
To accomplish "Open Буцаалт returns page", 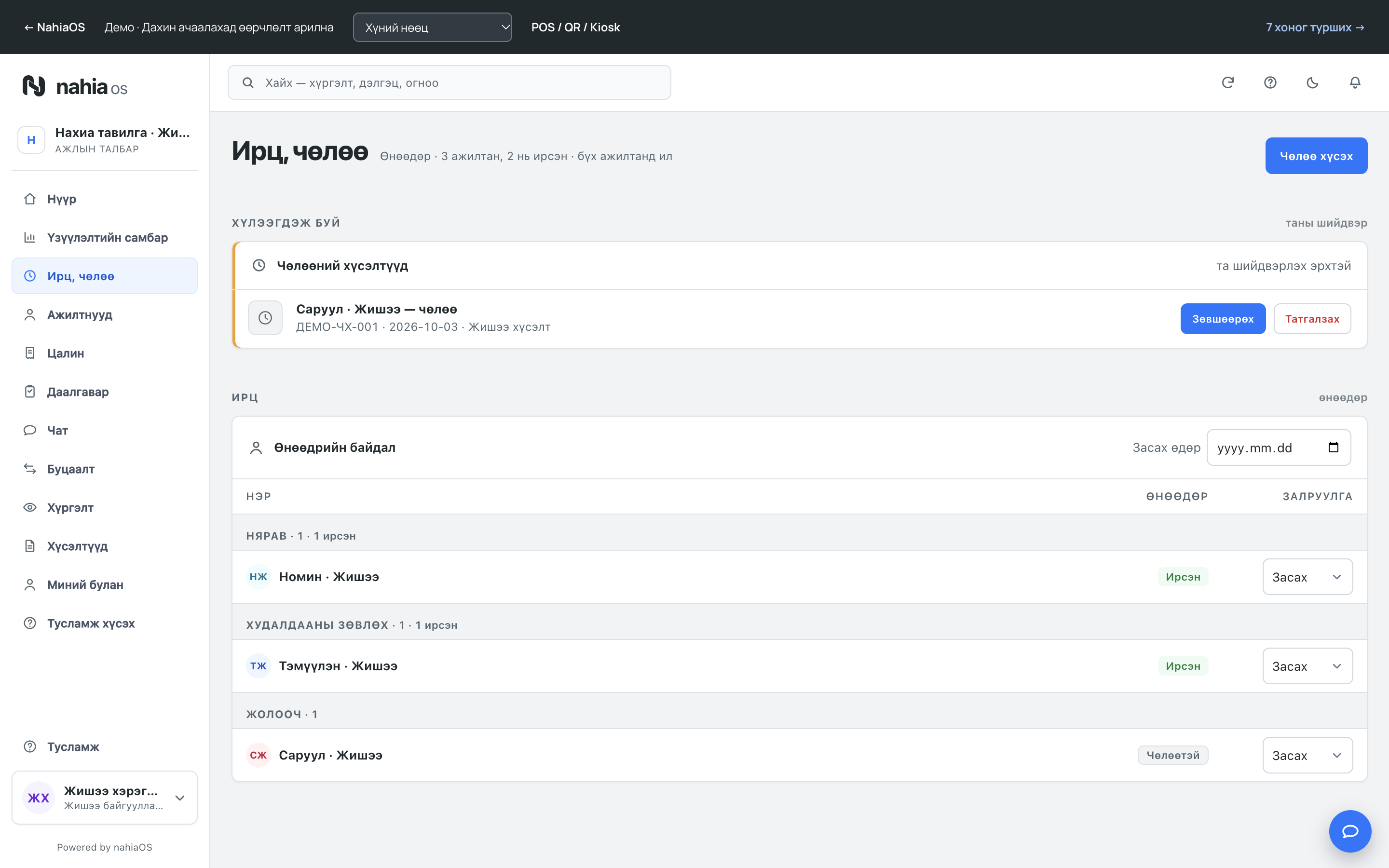I will (105, 469).
